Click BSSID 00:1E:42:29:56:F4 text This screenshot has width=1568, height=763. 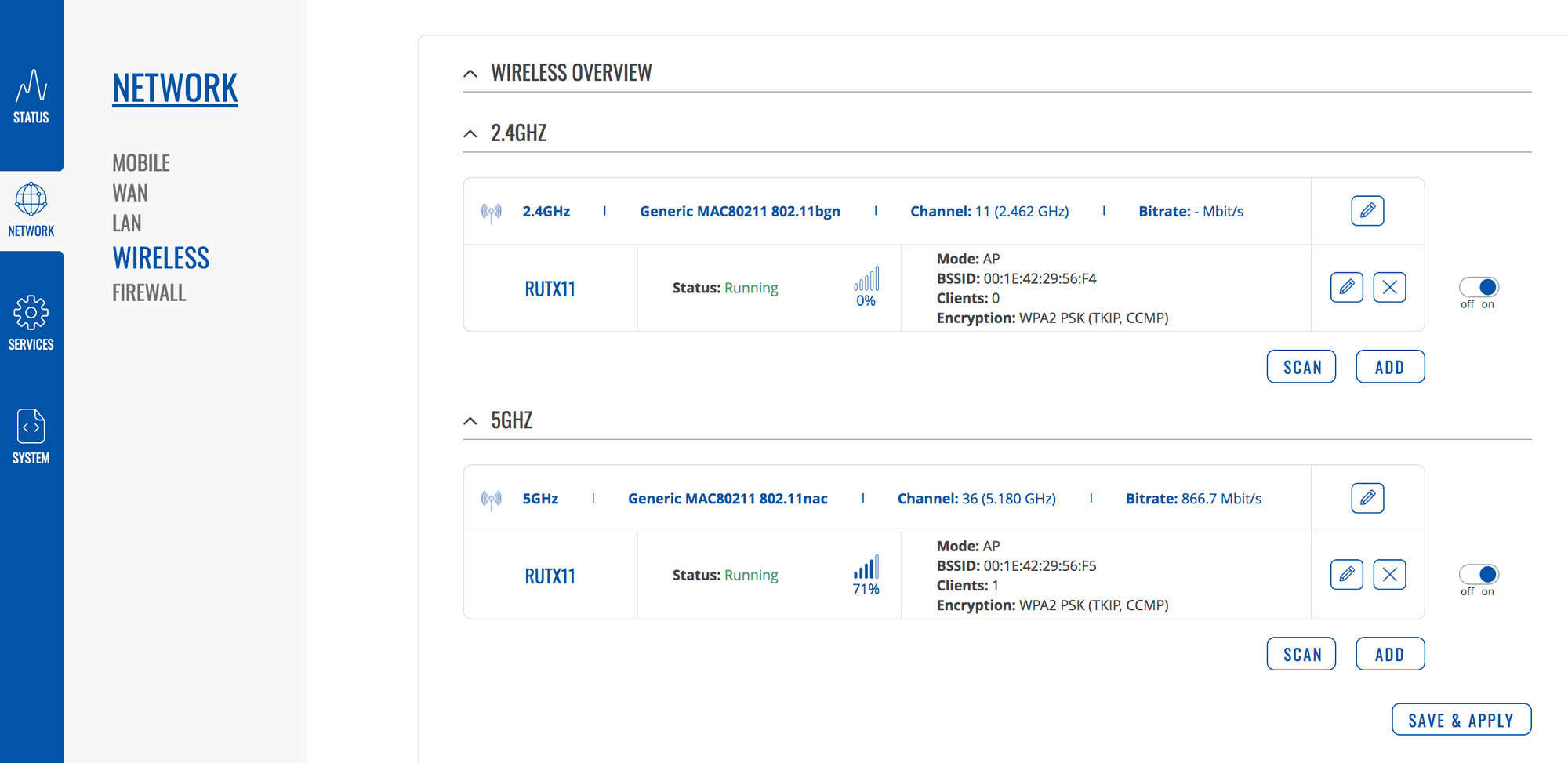tap(1017, 278)
